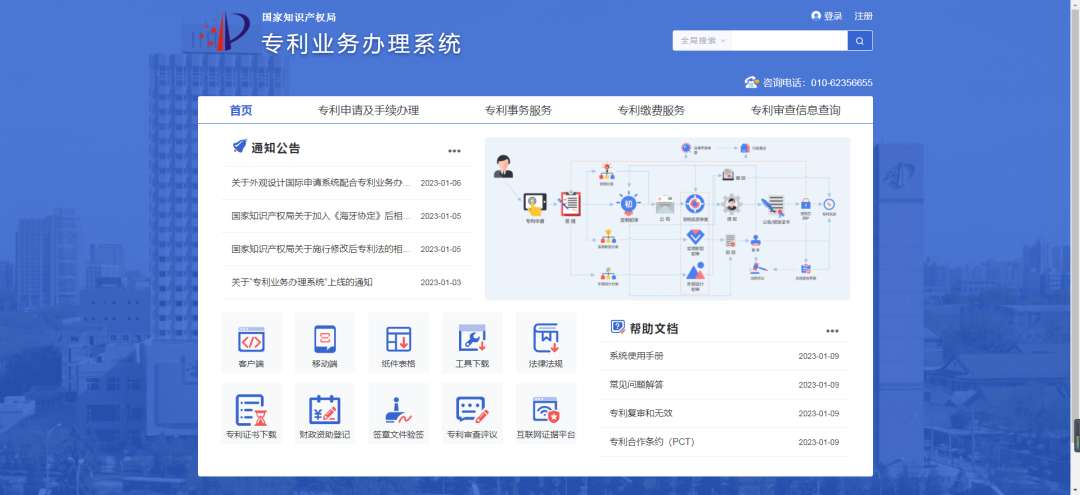This screenshot has height=495, width=1080.
Task: Open notice 关于"专利业务办理系统"上线的通知
Action: click(302, 282)
